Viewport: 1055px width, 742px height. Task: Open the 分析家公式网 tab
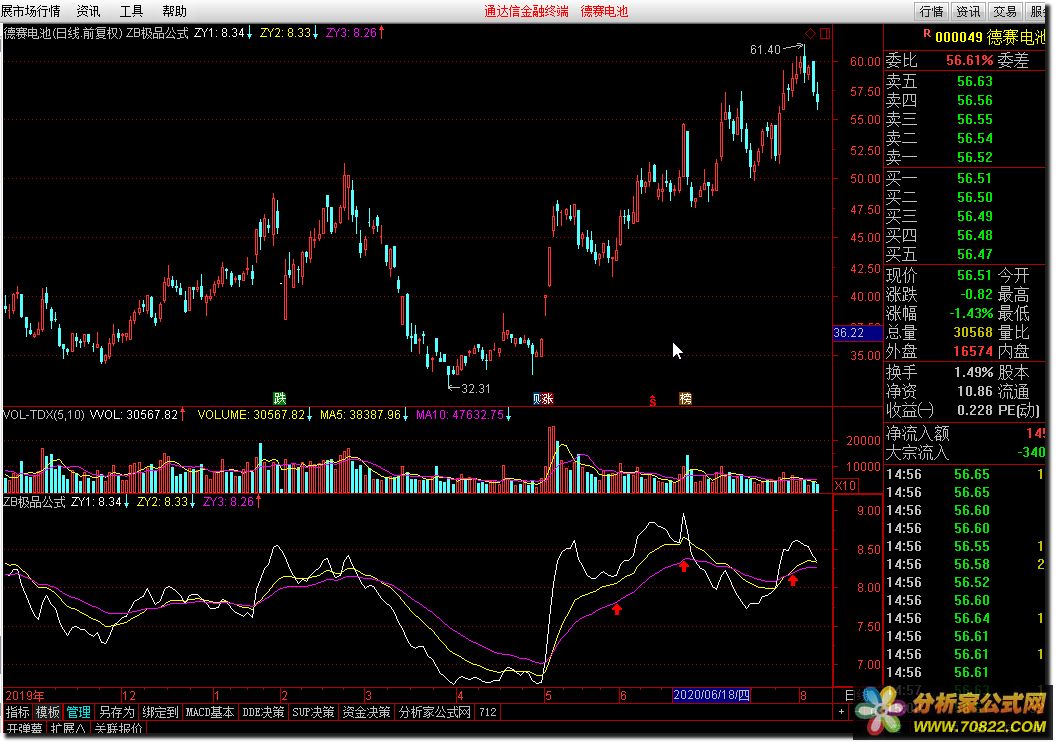click(x=435, y=712)
